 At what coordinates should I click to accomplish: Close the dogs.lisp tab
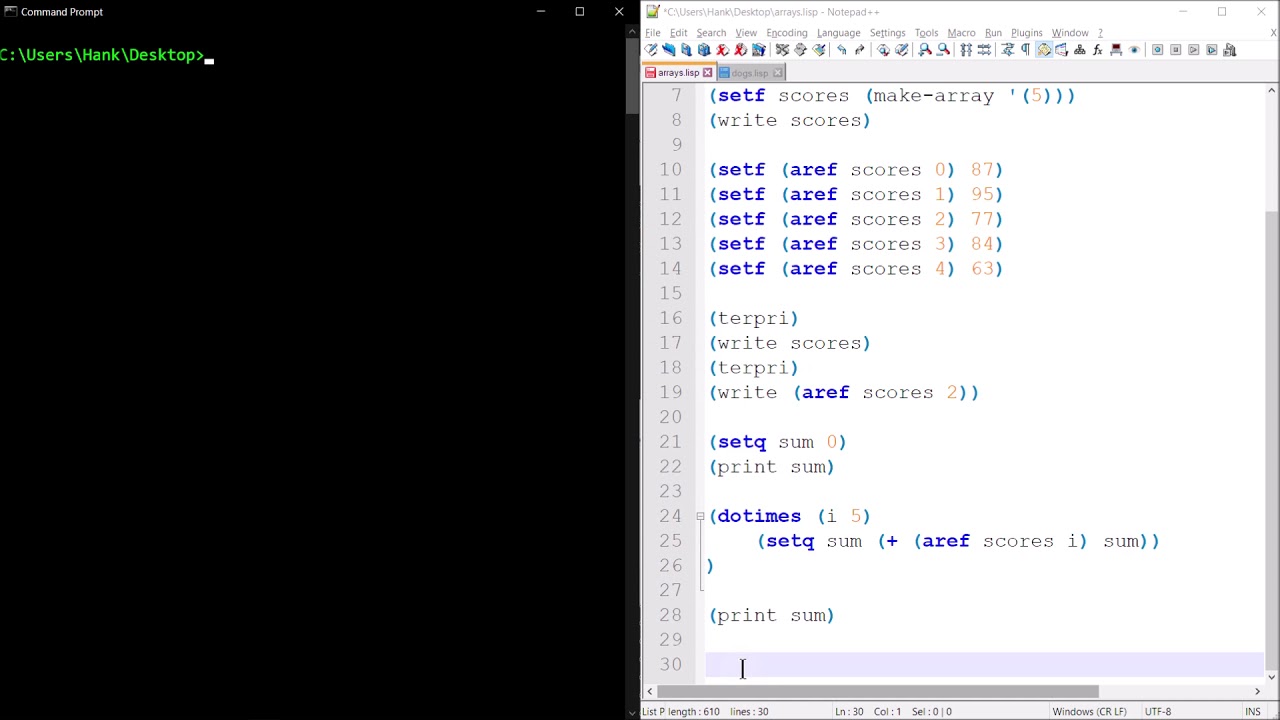click(x=779, y=73)
